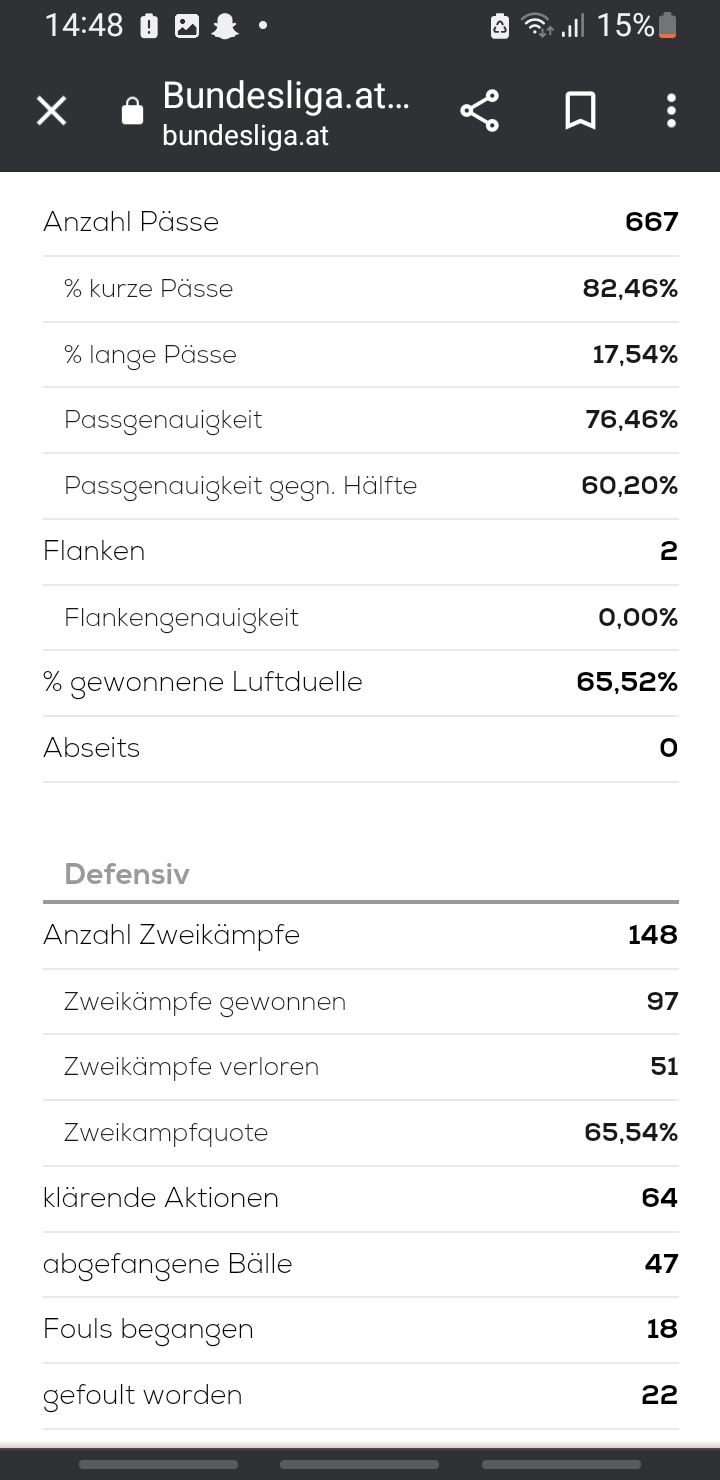Viewport: 720px width, 1480px height.
Task: Tap the bundesliga.at URL text
Action: click(245, 136)
